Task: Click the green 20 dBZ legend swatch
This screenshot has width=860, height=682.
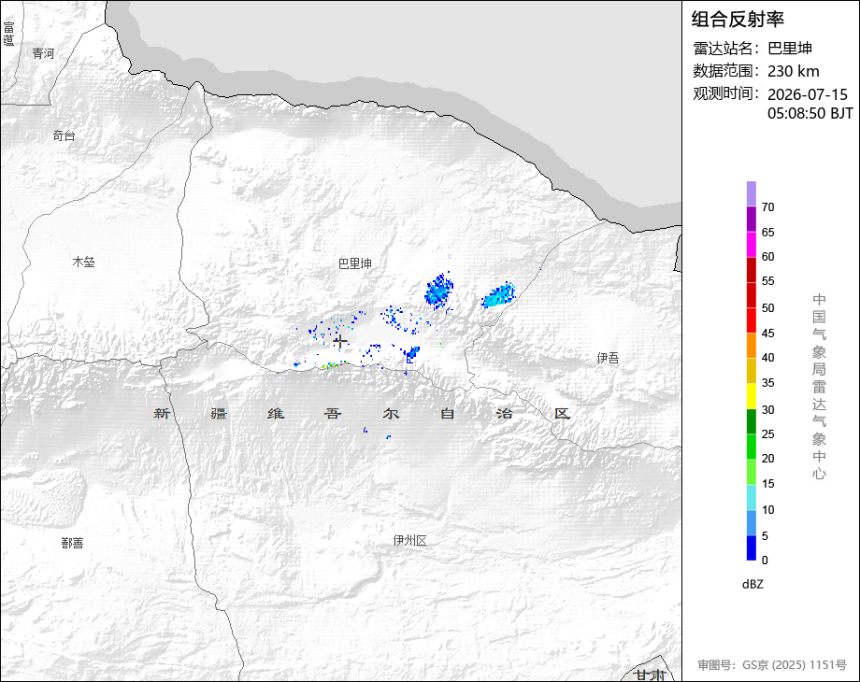Action: coord(751,447)
